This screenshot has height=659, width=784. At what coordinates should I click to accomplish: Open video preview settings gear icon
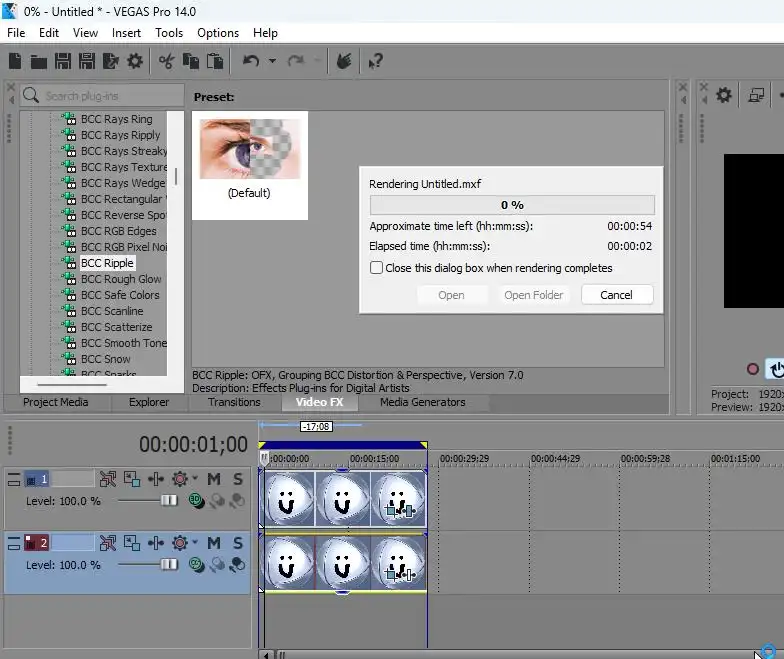724,94
